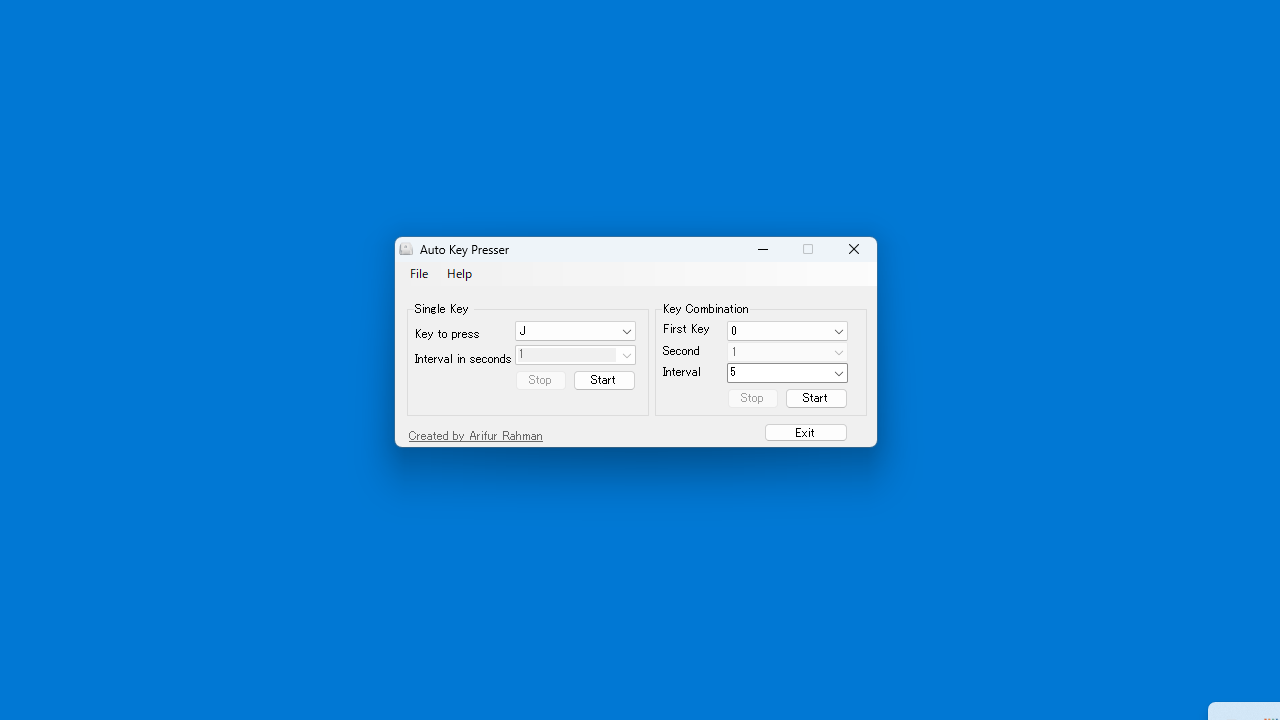Image resolution: width=1280 pixels, height=720 pixels.
Task: Click the Key Combination group label
Action: click(705, 309)
